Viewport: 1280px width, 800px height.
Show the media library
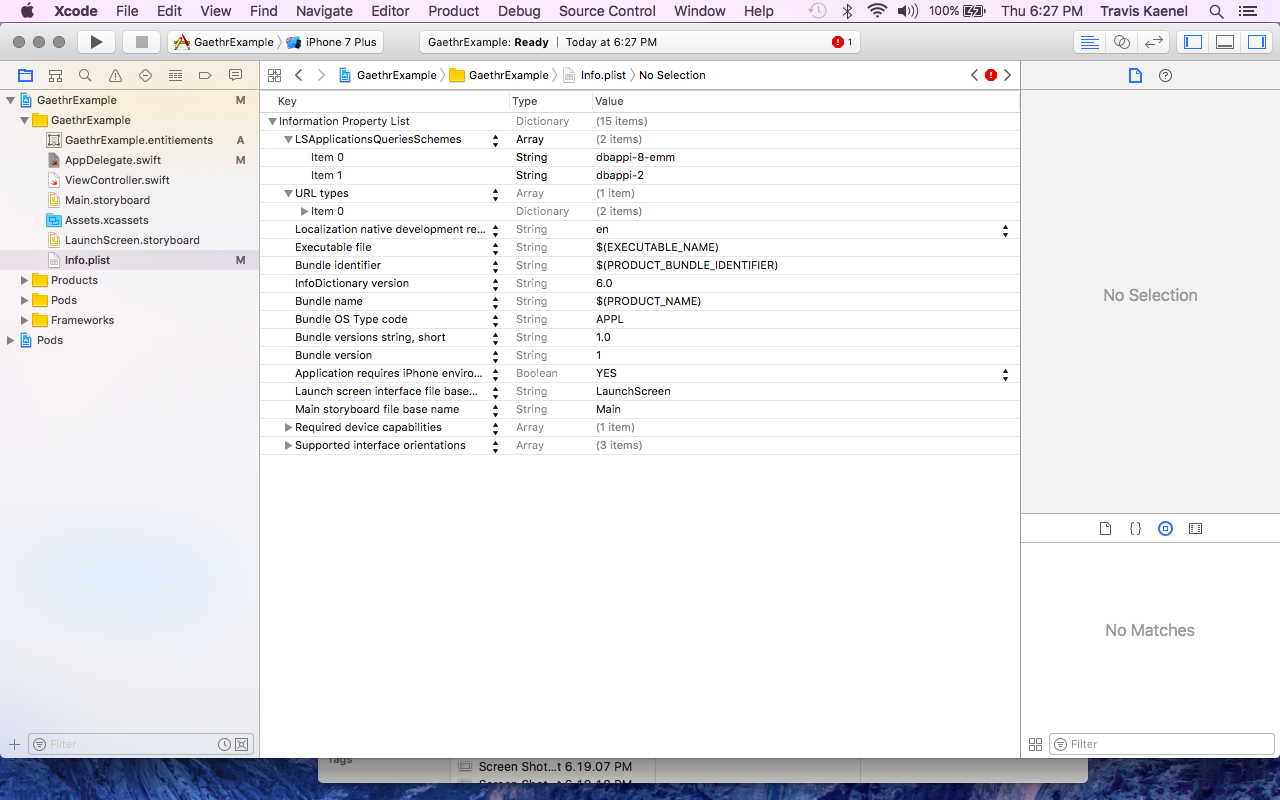[x=1195, y=528]
